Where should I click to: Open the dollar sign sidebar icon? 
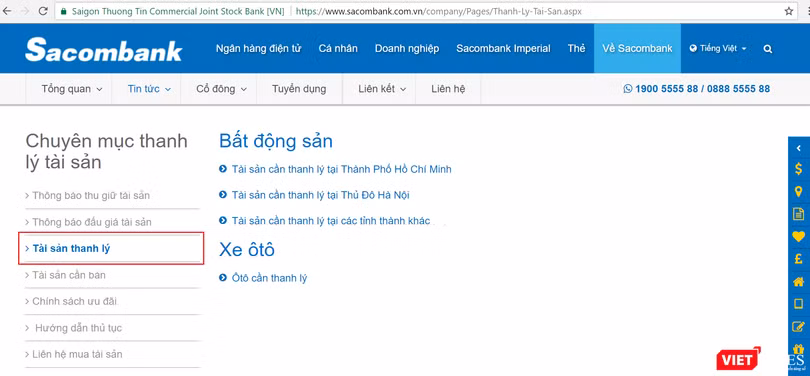click(x=799, y=168)
